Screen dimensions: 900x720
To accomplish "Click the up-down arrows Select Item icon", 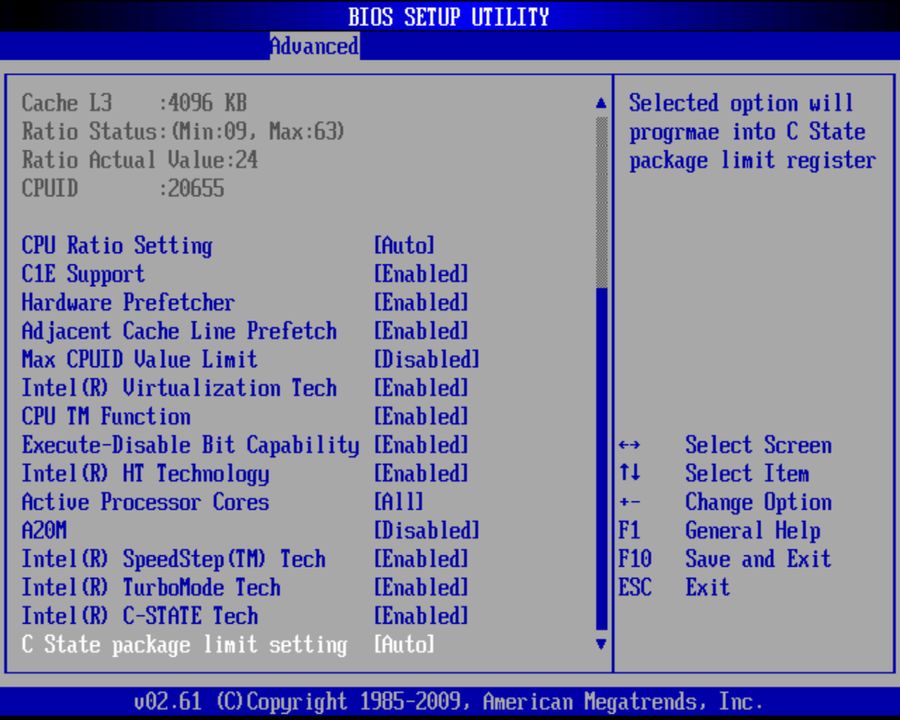I will point(630,473).
